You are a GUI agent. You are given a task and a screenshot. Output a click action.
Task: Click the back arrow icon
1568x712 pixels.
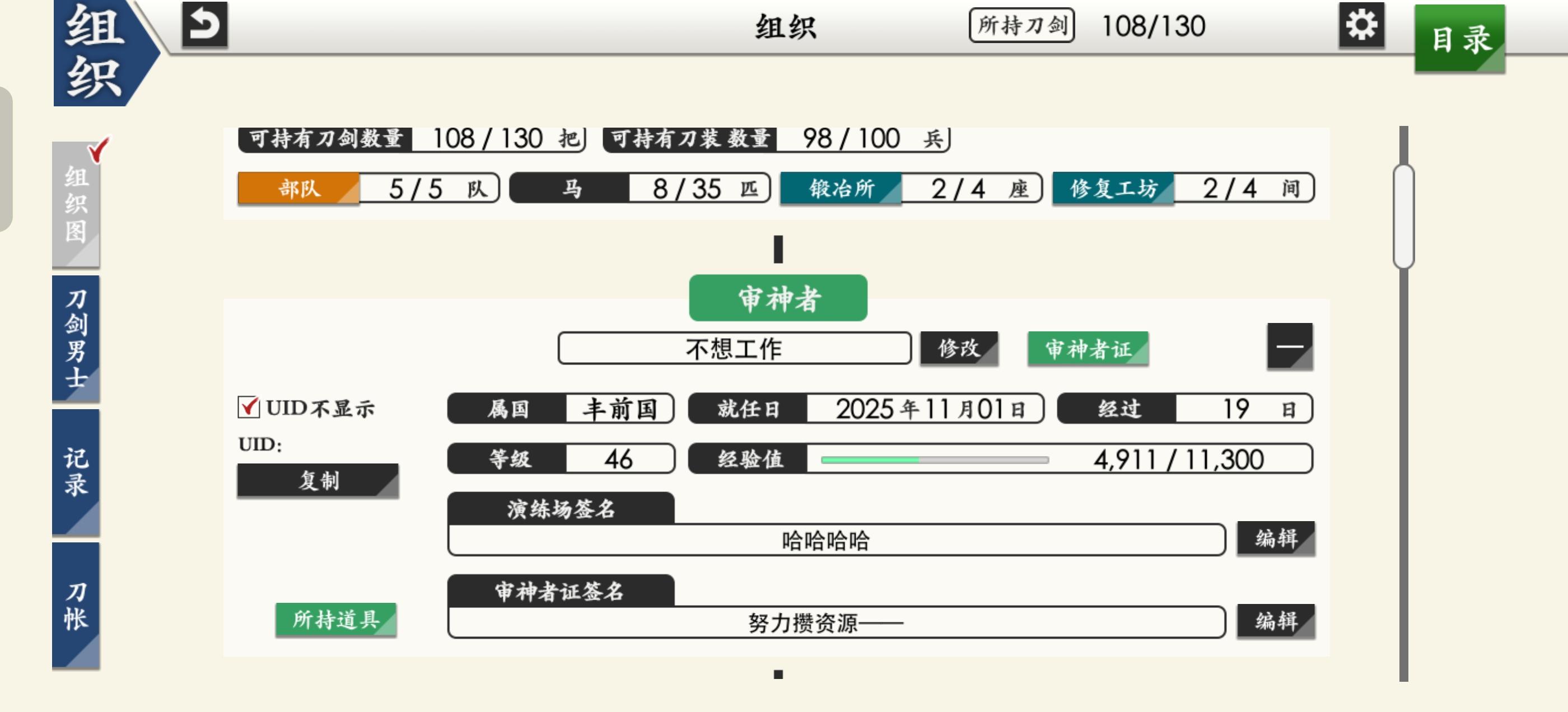click(204, 25)
